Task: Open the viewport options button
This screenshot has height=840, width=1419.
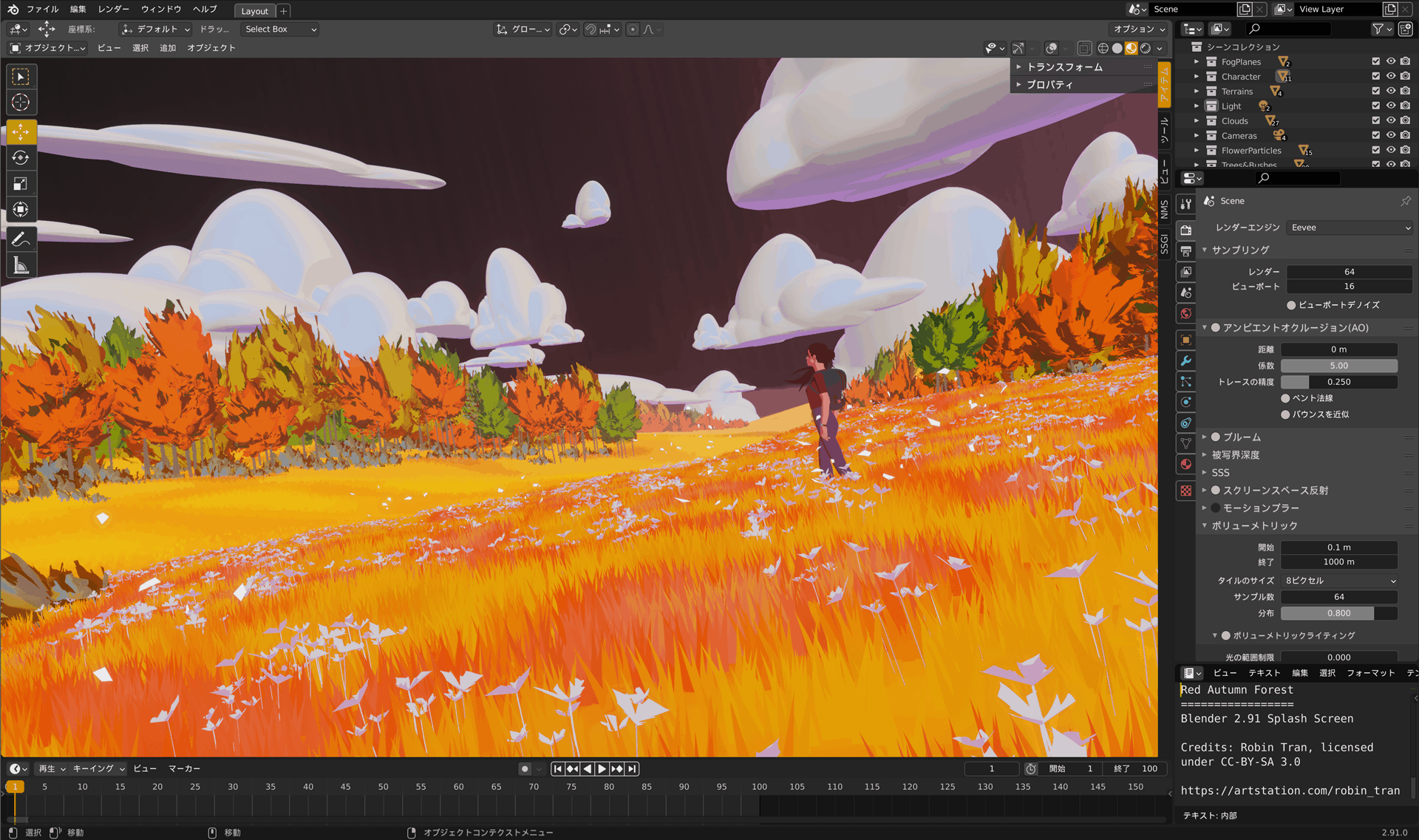Action: point(1139,30)
